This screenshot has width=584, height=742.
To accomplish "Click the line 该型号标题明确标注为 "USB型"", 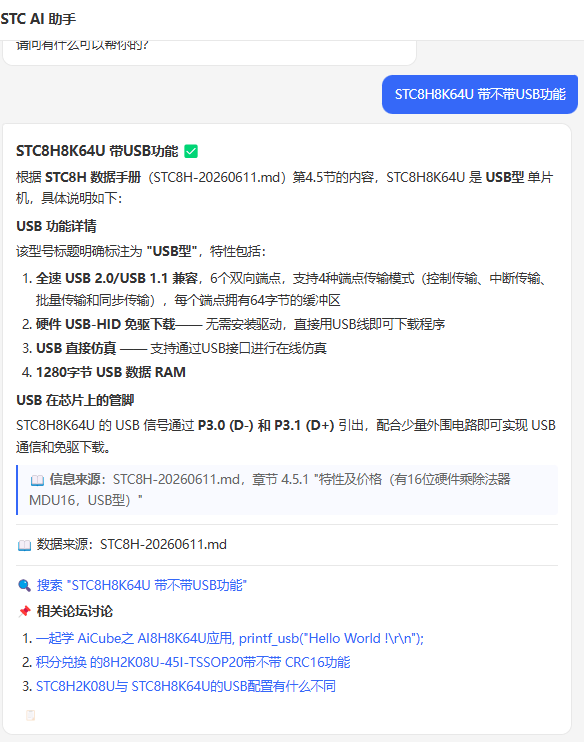I will (x=141, y=251).
